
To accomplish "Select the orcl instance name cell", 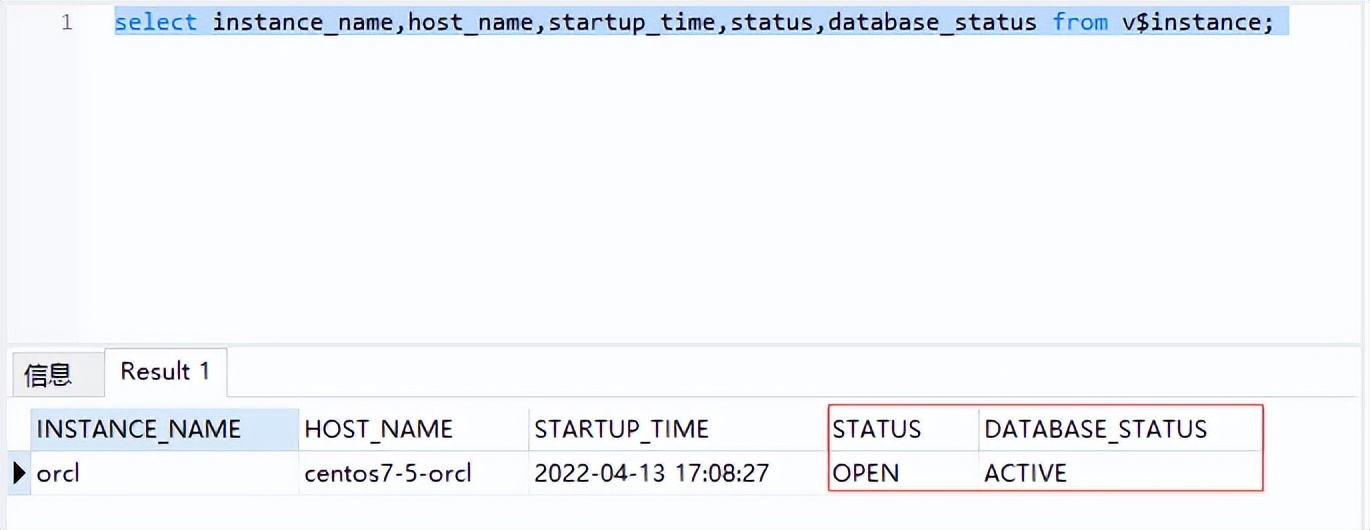I will pos(164,473).
